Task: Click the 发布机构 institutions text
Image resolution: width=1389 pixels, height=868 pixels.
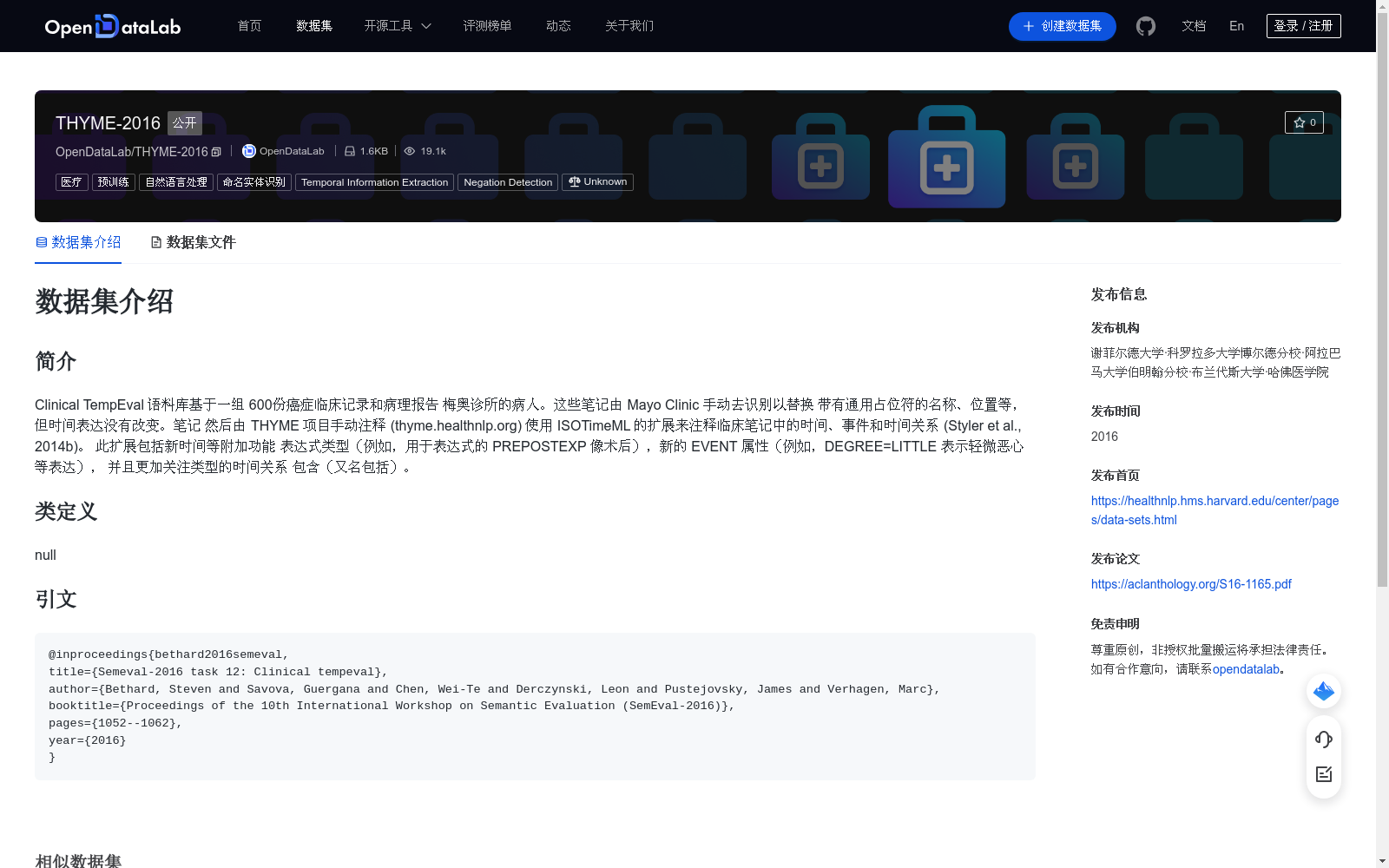Action: coord(1215,363)
